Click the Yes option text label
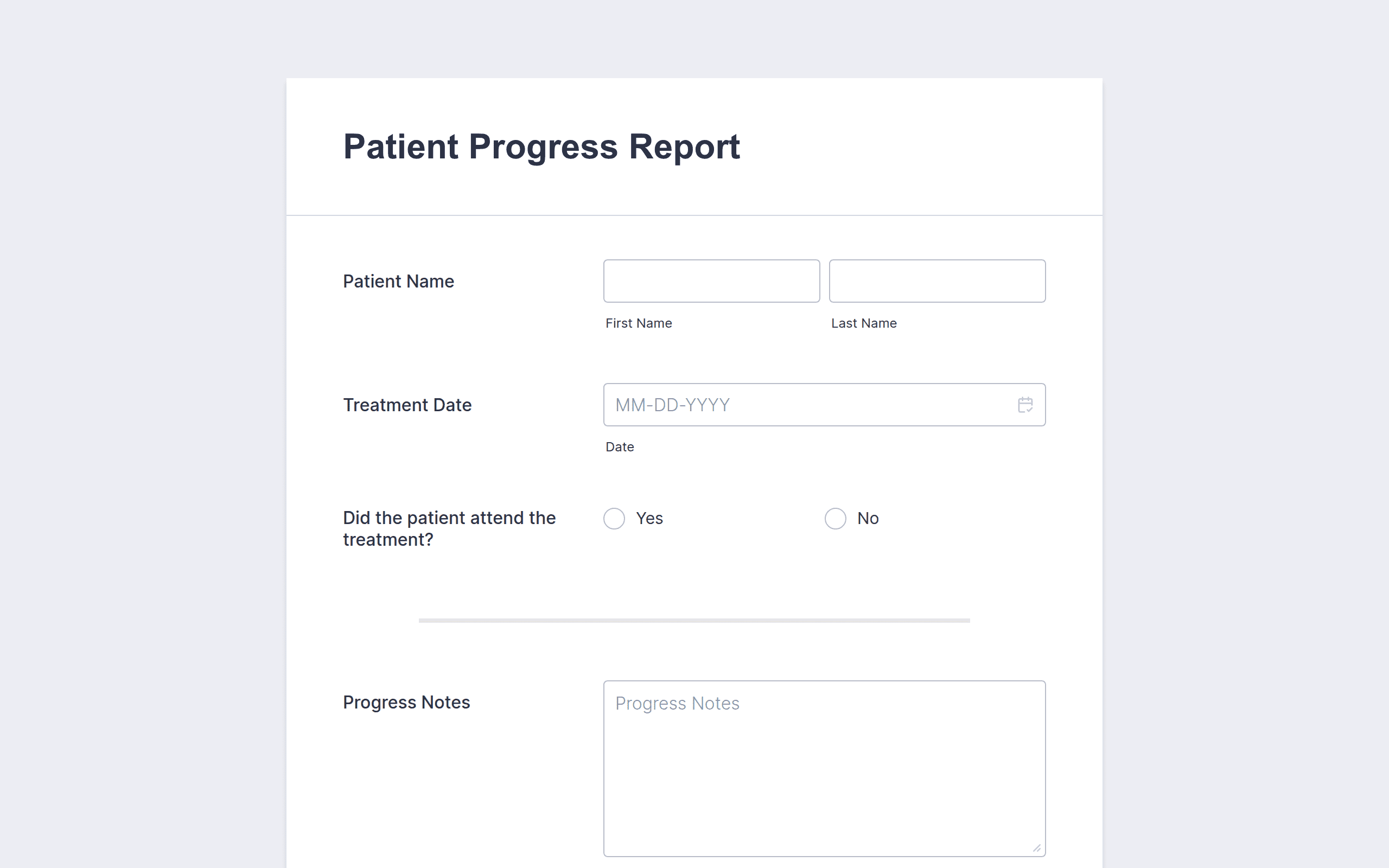The image size is (1389, 868). [649, 519]
